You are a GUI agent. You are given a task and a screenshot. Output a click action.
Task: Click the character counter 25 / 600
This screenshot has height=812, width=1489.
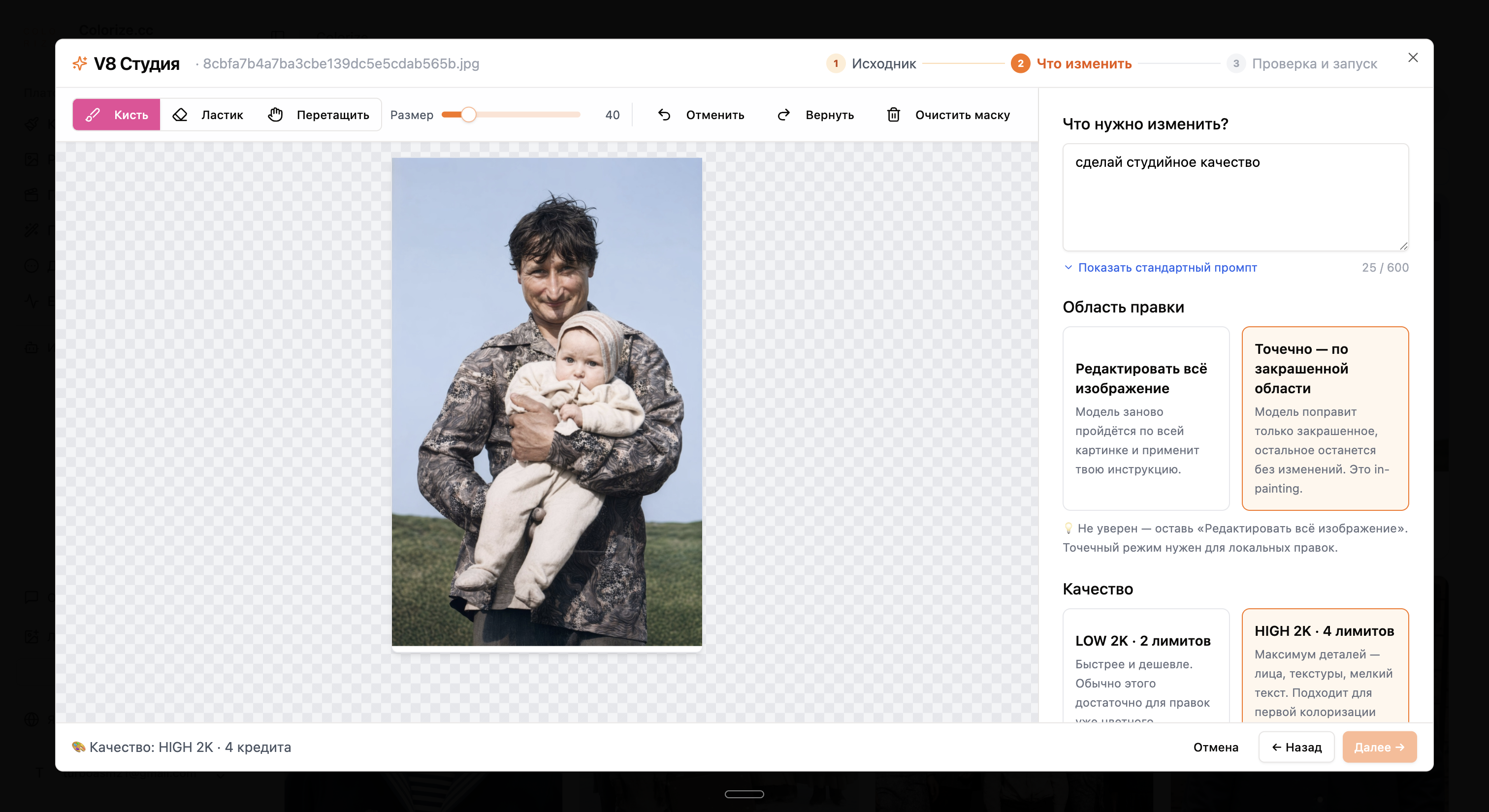pos(1385,267)
